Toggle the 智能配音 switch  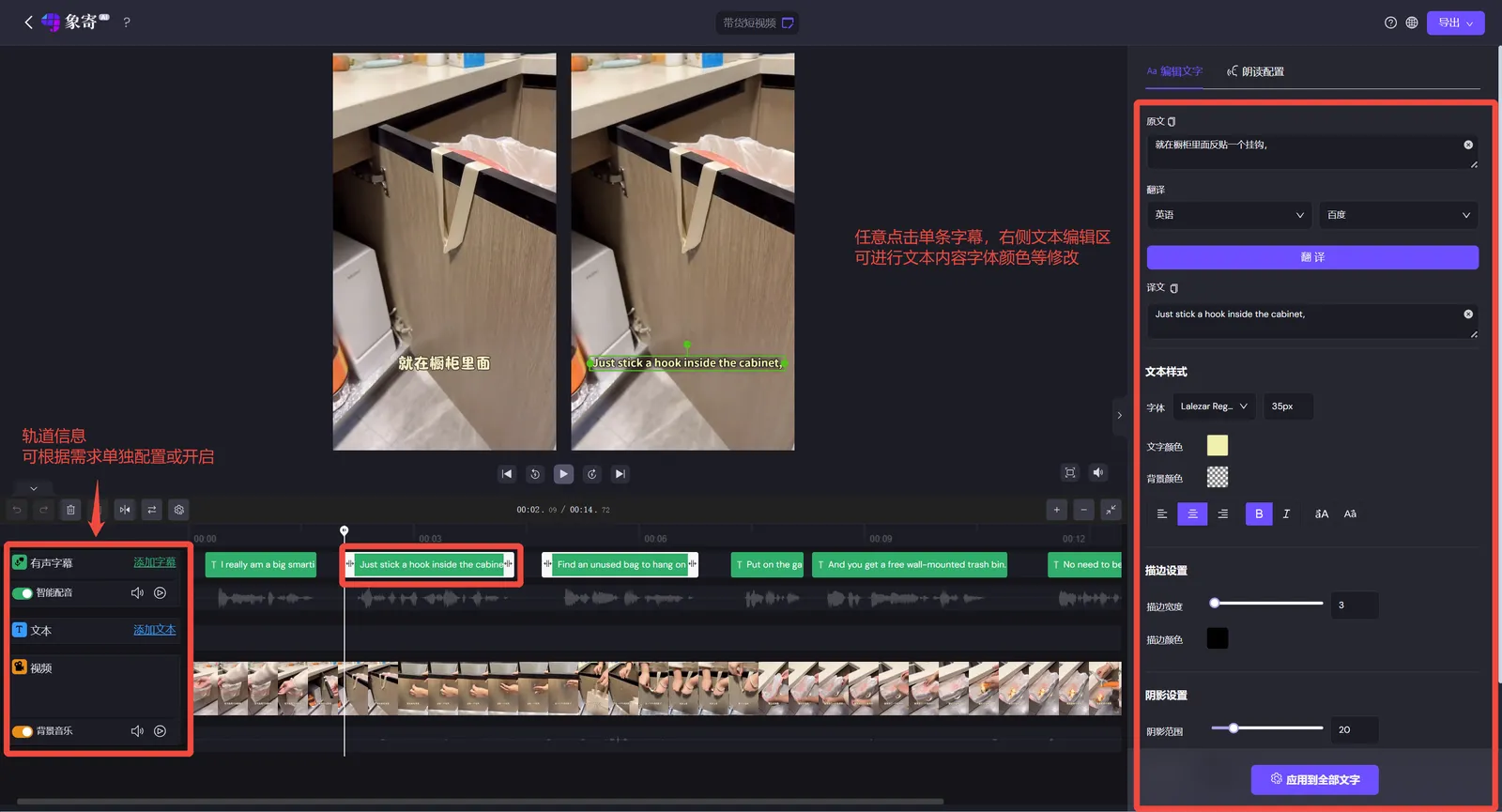[x=23, y=593]
